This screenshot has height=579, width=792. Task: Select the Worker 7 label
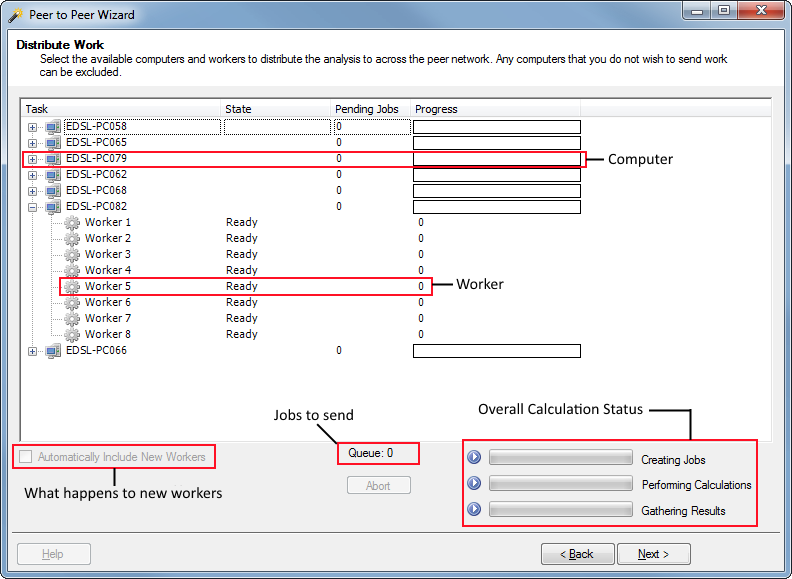tap(108, 318)
